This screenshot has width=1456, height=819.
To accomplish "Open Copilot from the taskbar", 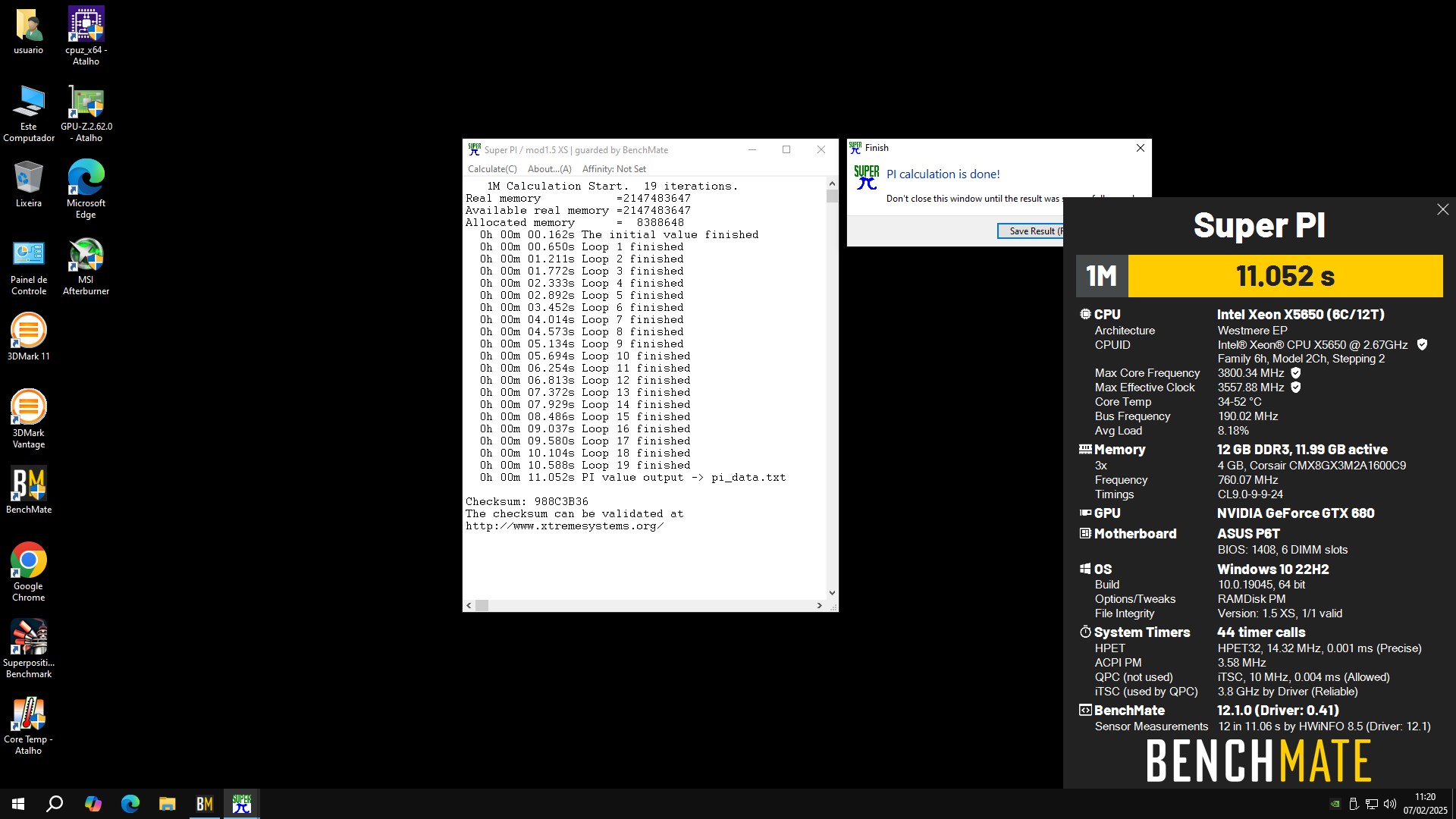I will pos(93,804).
